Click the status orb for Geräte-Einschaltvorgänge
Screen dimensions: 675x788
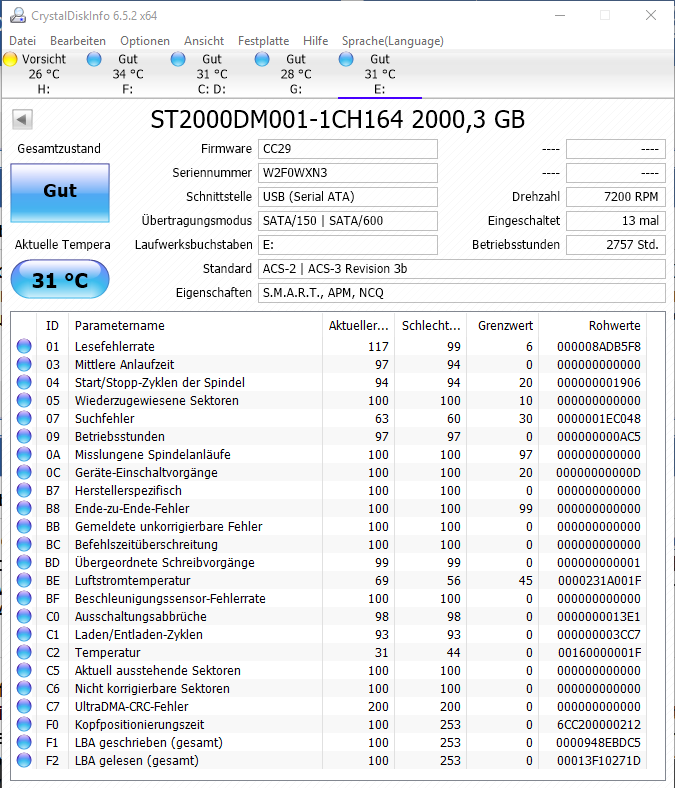(24, 472)
